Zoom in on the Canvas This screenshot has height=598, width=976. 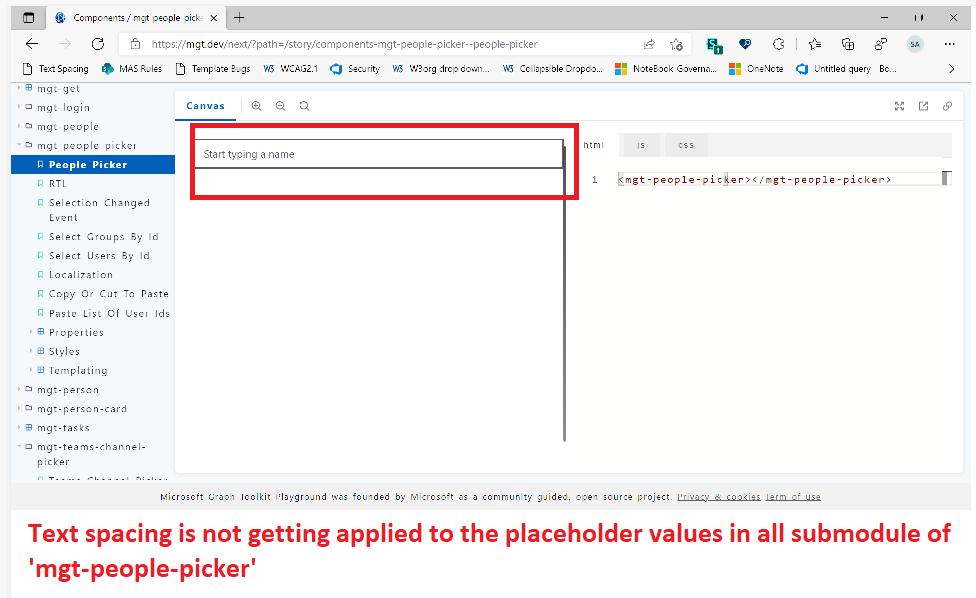[x=256, y=105]
